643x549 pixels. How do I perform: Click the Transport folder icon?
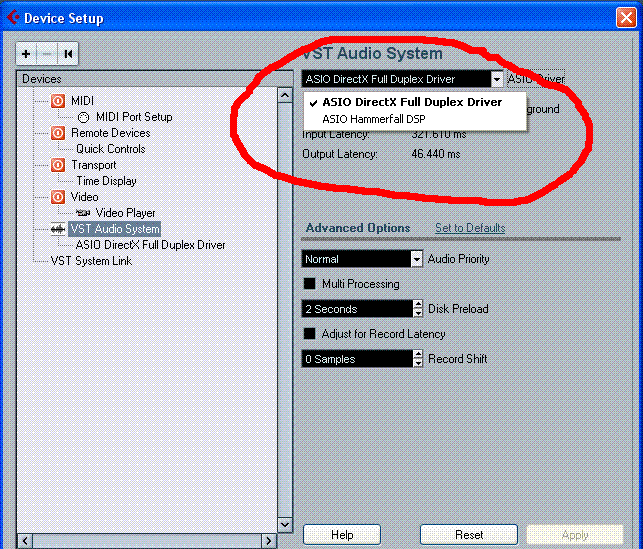tap(57, 165)
